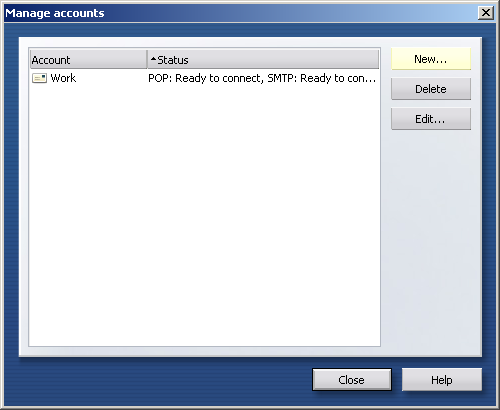Click the blank panel area below Edit...
Screen dimensions: 500x410
click(431, 240)
